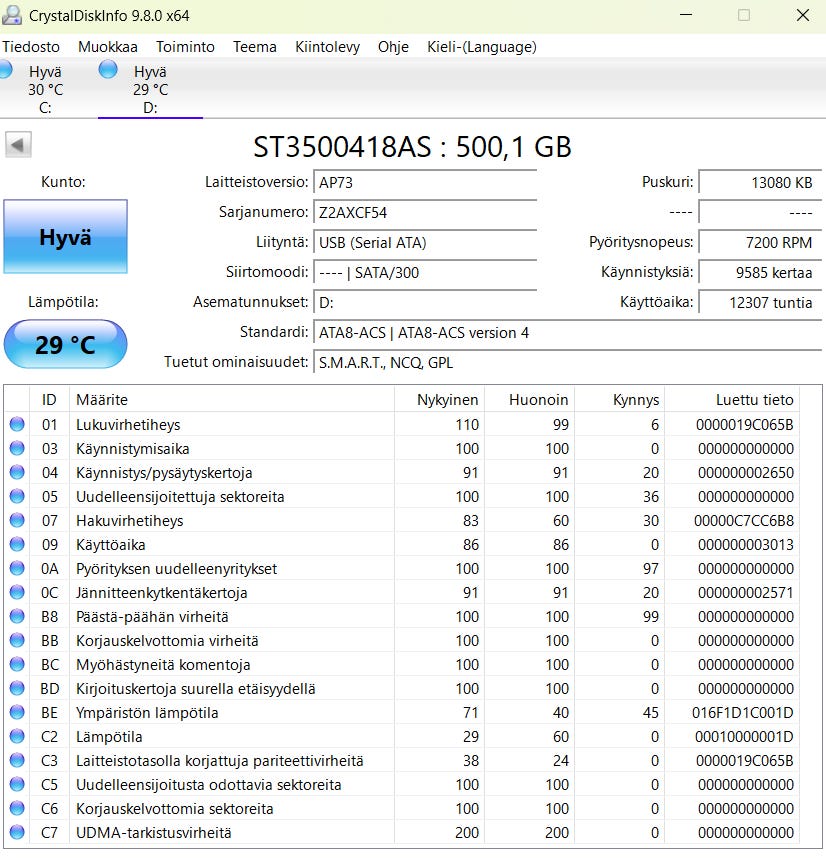Click blue status orb for Hakuvirhetiheys row

pyautogui.click(x=17, y=520)
